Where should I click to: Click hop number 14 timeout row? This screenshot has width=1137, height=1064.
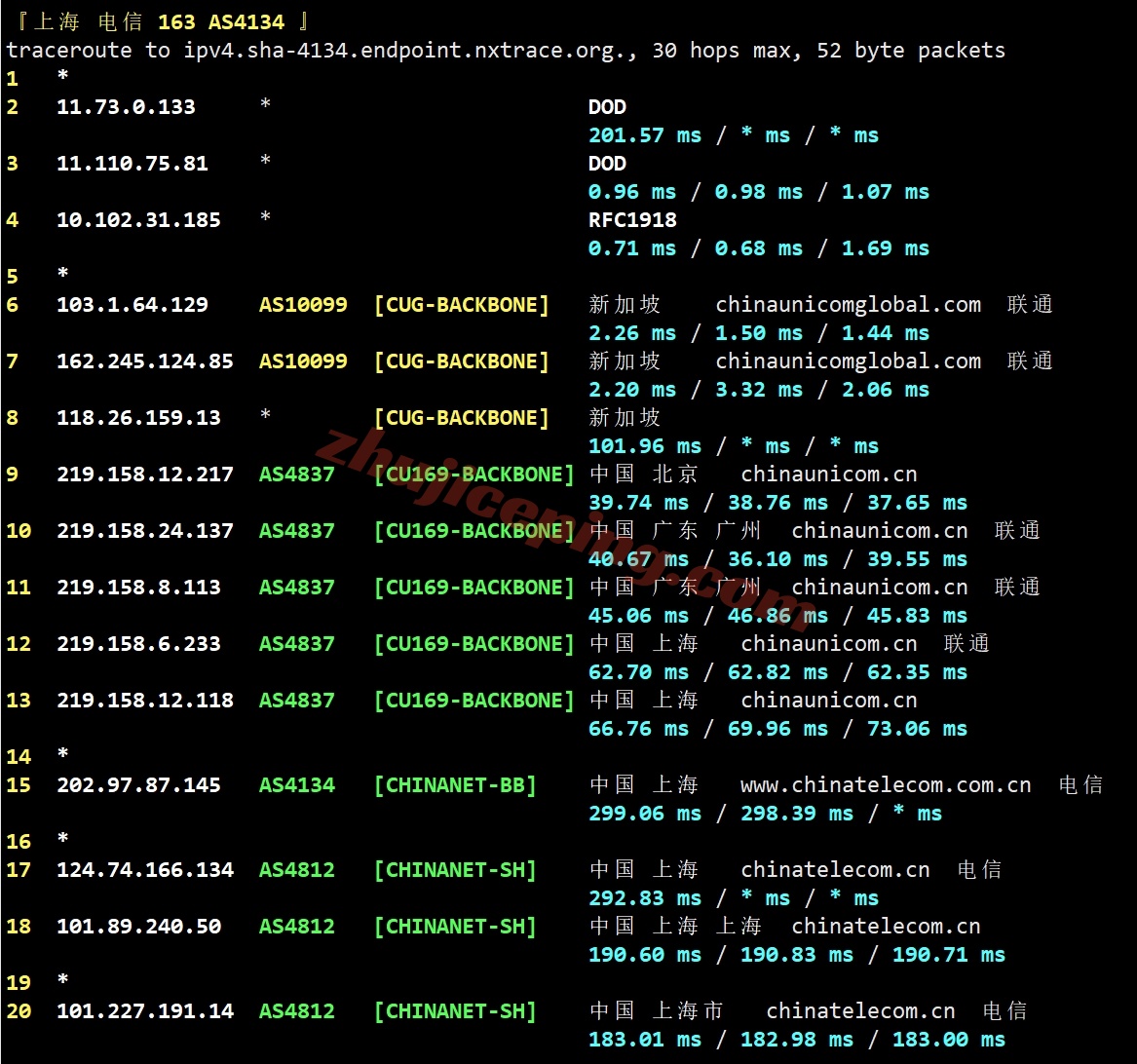point(37,756)
